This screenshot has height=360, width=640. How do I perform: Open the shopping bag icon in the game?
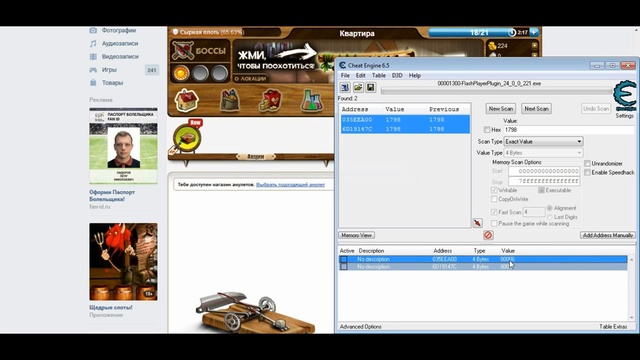(230, 100)
